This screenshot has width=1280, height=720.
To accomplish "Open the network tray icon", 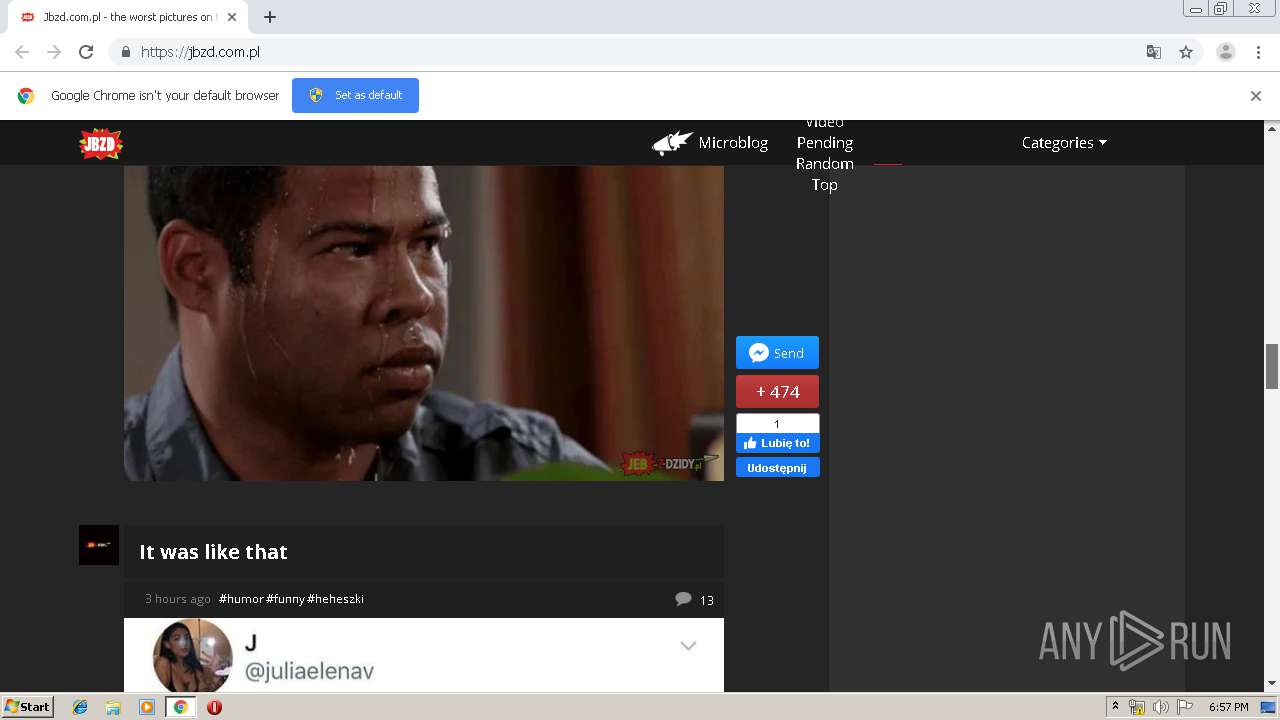I will (1137, 707).
